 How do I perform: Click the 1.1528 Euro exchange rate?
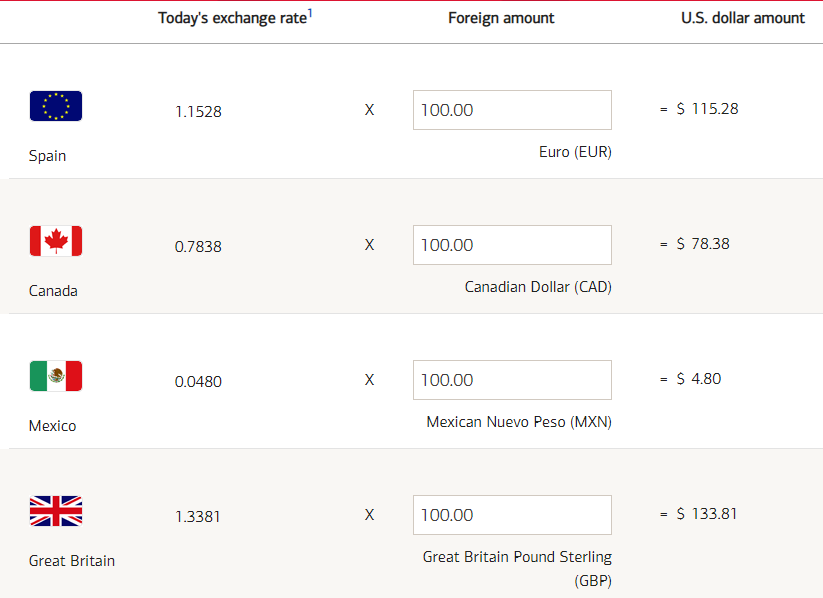(198, 111)
